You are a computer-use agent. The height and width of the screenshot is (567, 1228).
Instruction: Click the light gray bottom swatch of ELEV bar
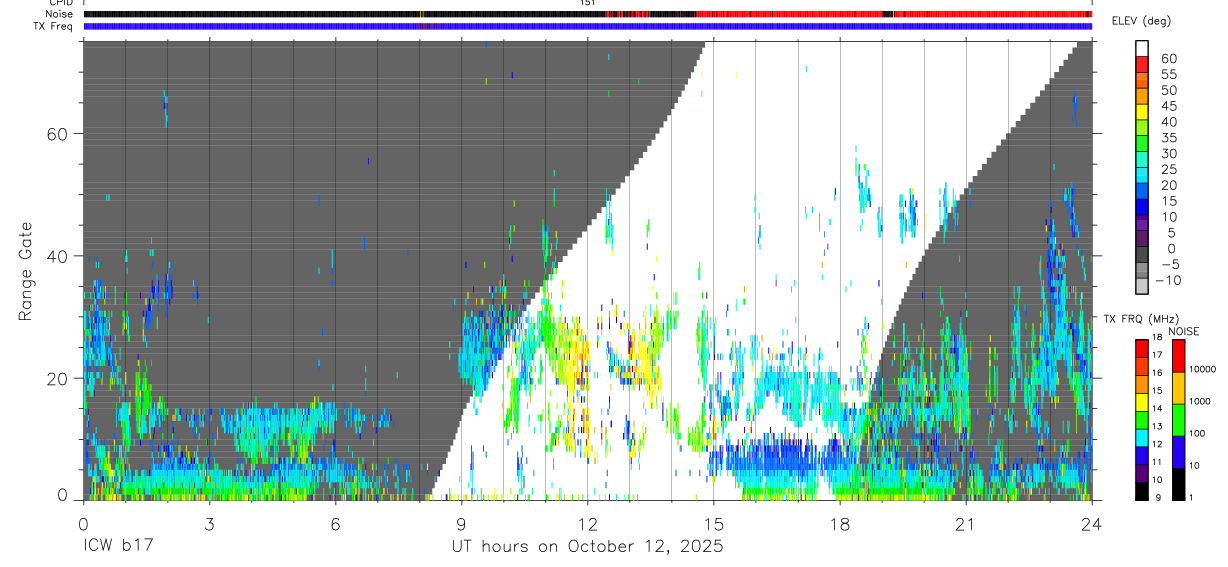tap(1142, 288)
